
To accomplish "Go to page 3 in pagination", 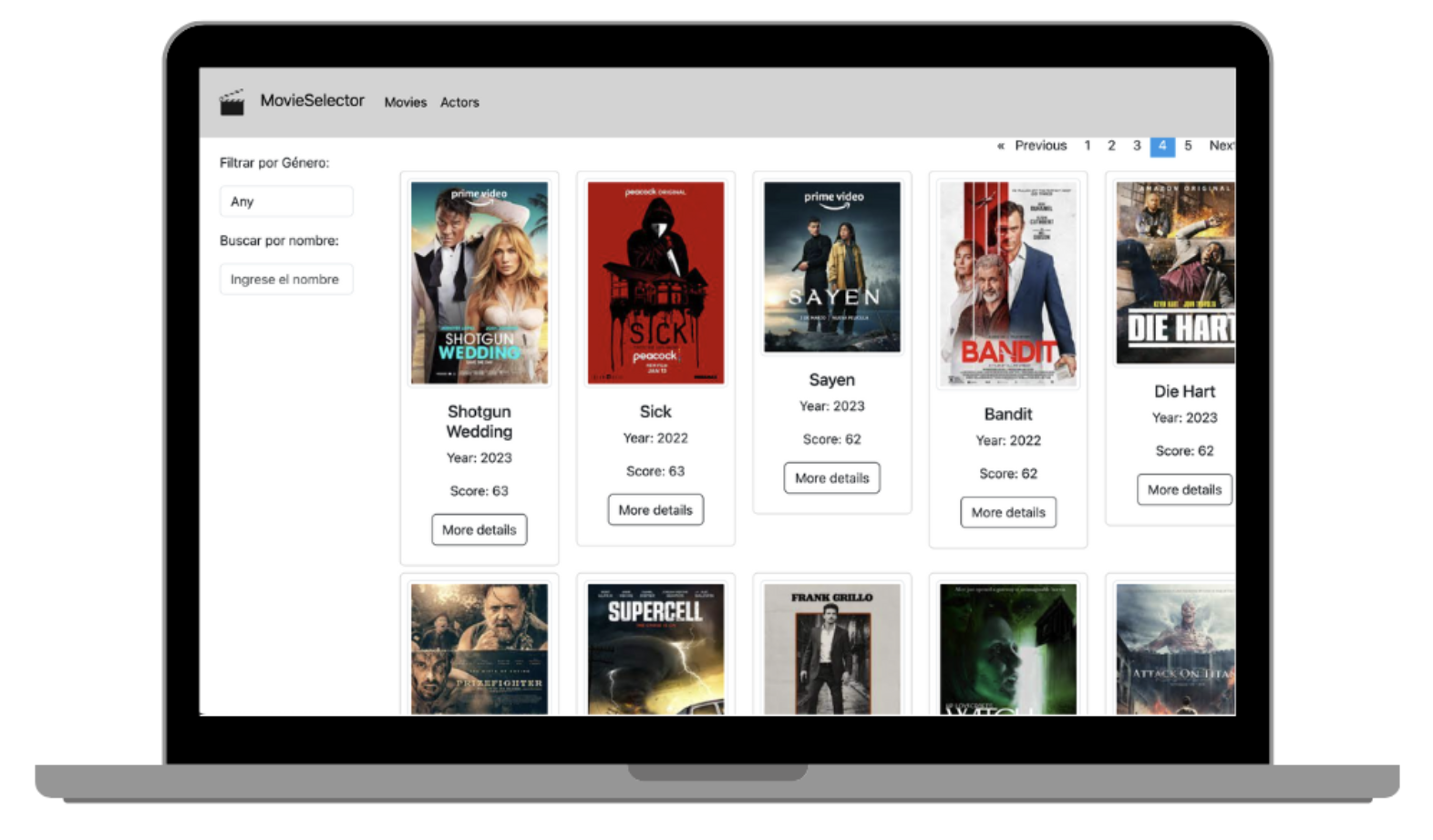I will click(1137, 146).
